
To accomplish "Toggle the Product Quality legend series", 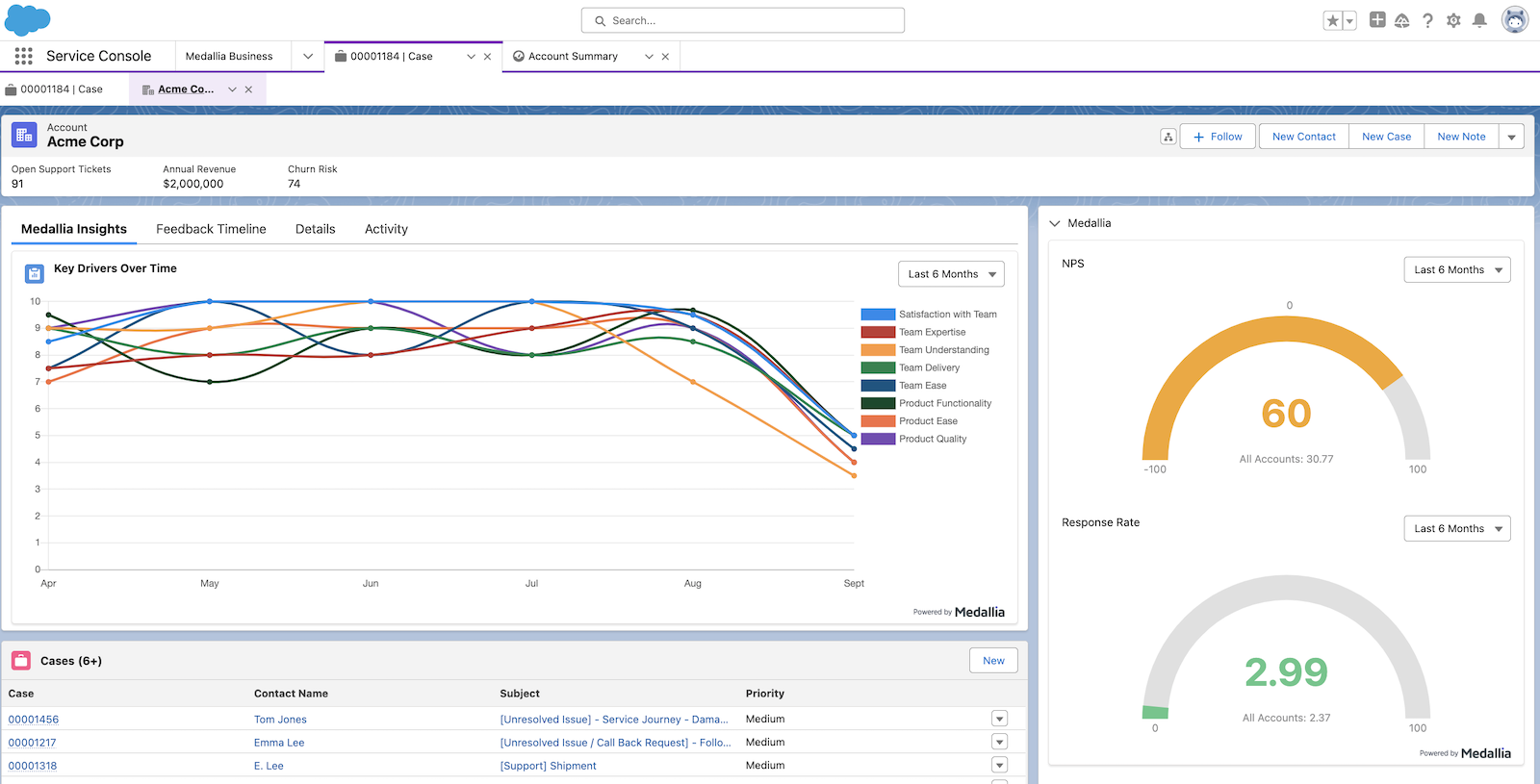I will pyautogui.click(x=932, y=439).
